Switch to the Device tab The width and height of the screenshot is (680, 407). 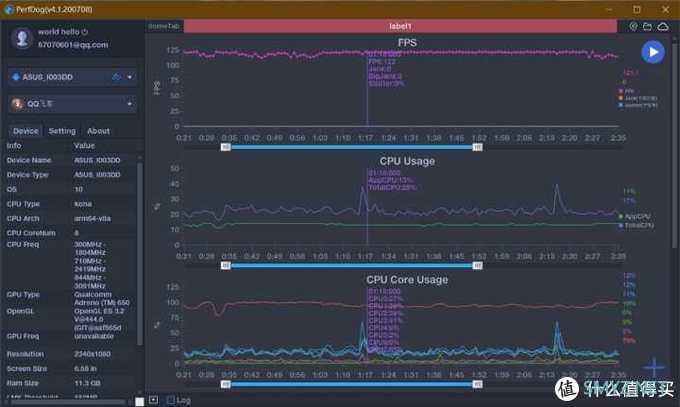(x=26, y=131)
